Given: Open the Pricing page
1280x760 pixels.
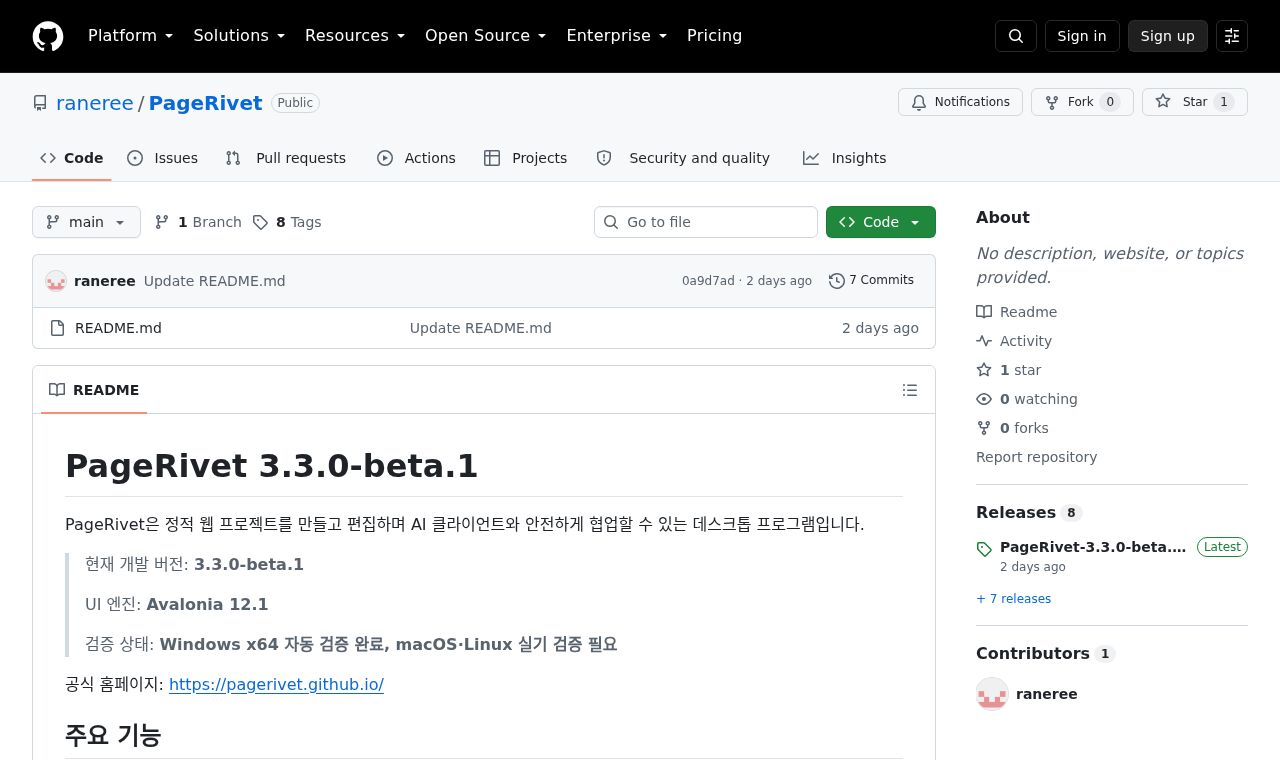Looking at the screenshot, I should (714, 36).
